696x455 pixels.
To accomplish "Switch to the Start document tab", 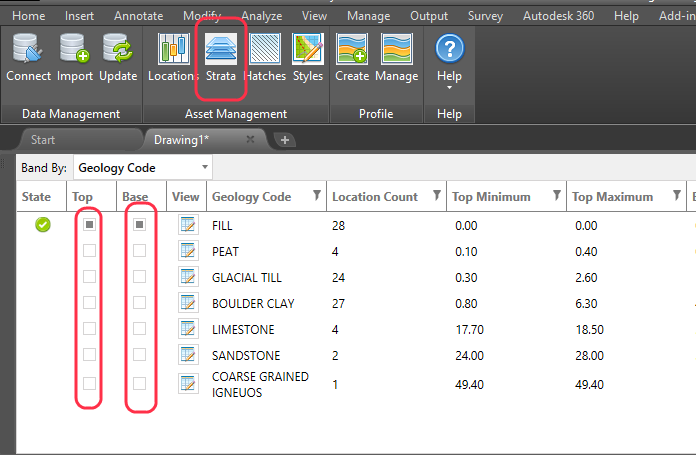I will click(43, 140).
